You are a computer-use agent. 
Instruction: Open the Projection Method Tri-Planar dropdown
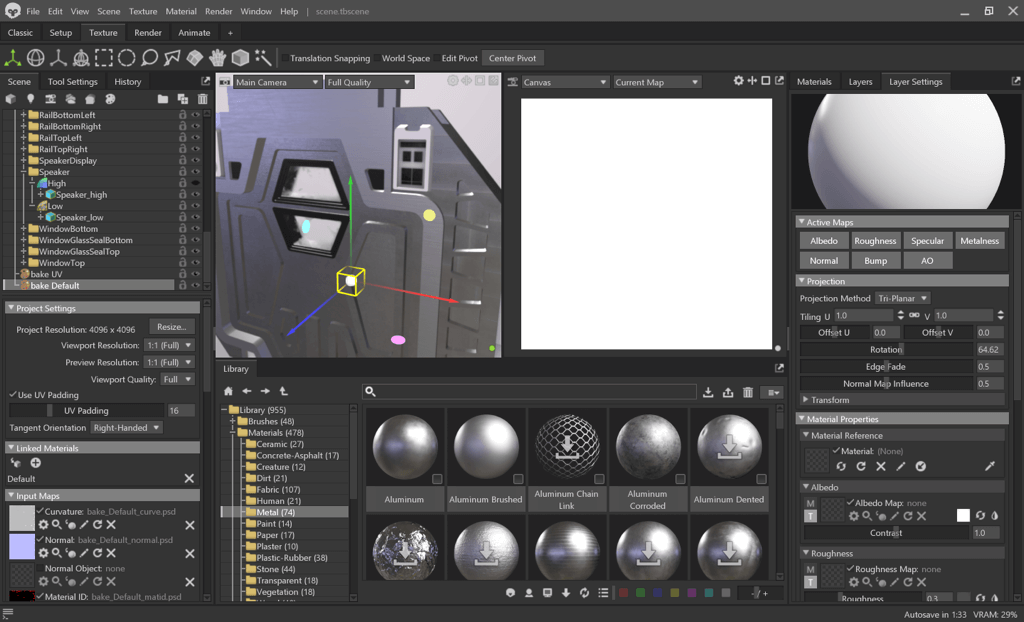click(902, 298)
